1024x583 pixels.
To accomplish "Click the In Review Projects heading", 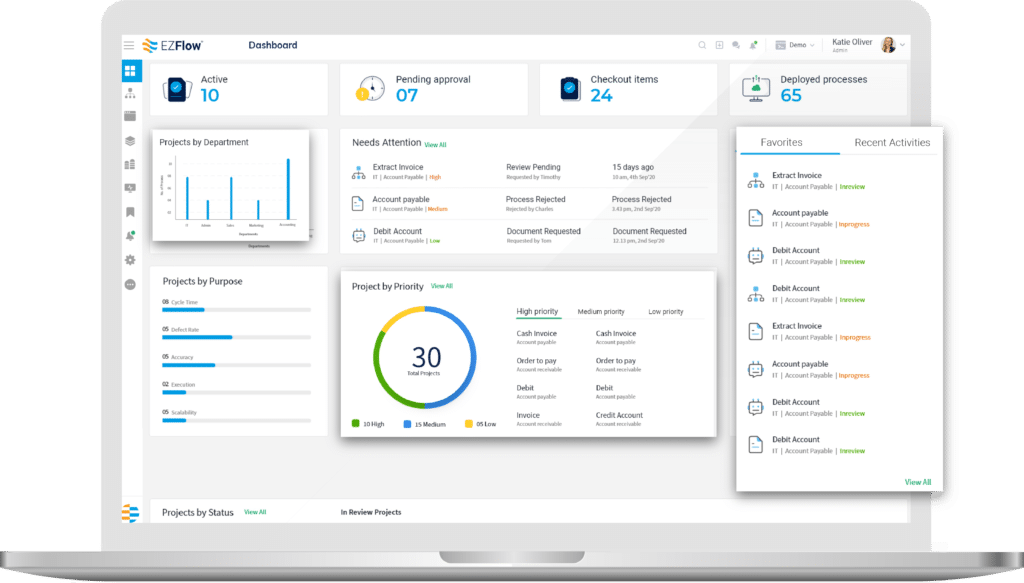I will [x=371, y=512].
